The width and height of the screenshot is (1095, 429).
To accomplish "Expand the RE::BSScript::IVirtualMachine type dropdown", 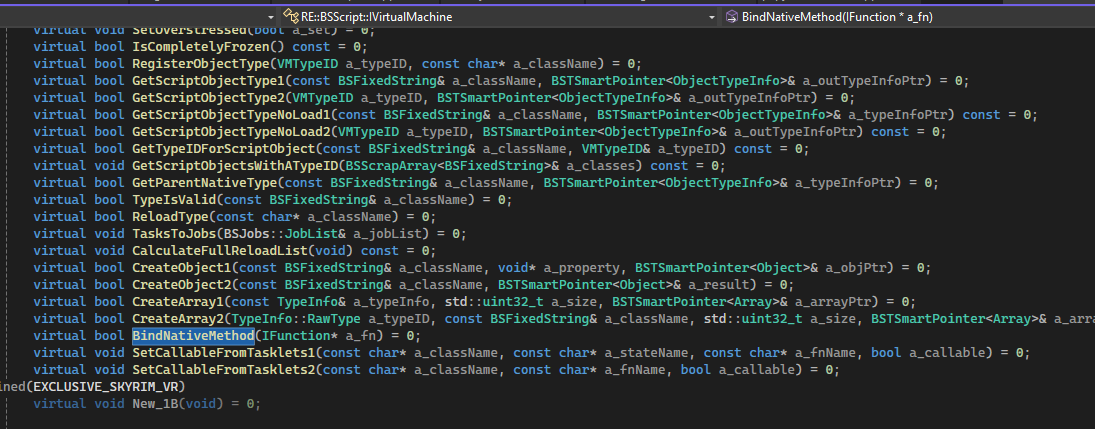I will tap(711, 17).
